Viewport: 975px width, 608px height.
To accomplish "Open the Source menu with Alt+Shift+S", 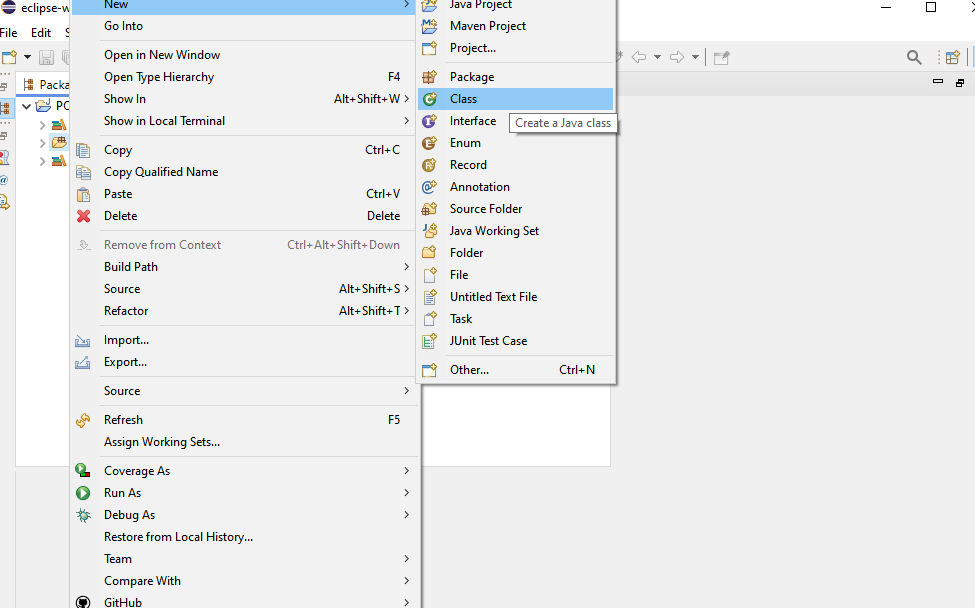I will pyautogui.click(x=245, y=289).
